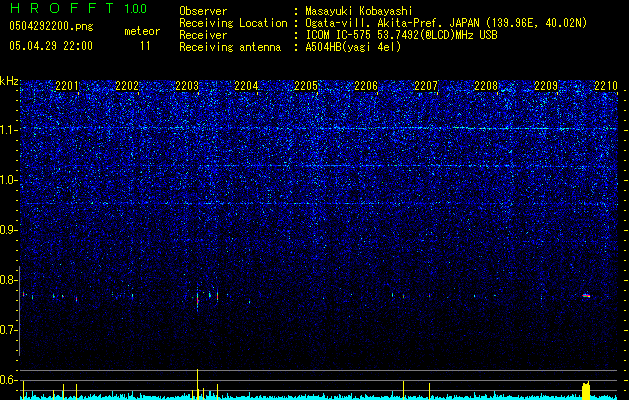Click the 2201 time marker

click(x=67, y=86)
